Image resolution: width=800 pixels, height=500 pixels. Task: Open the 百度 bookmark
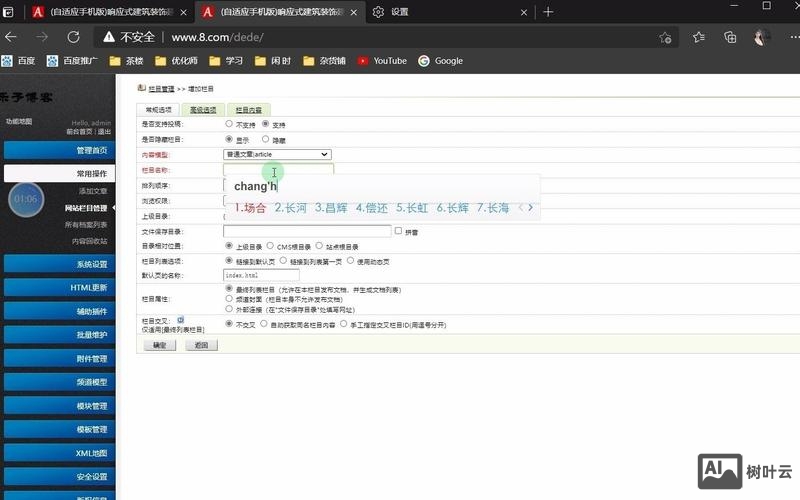coord(18,61)
